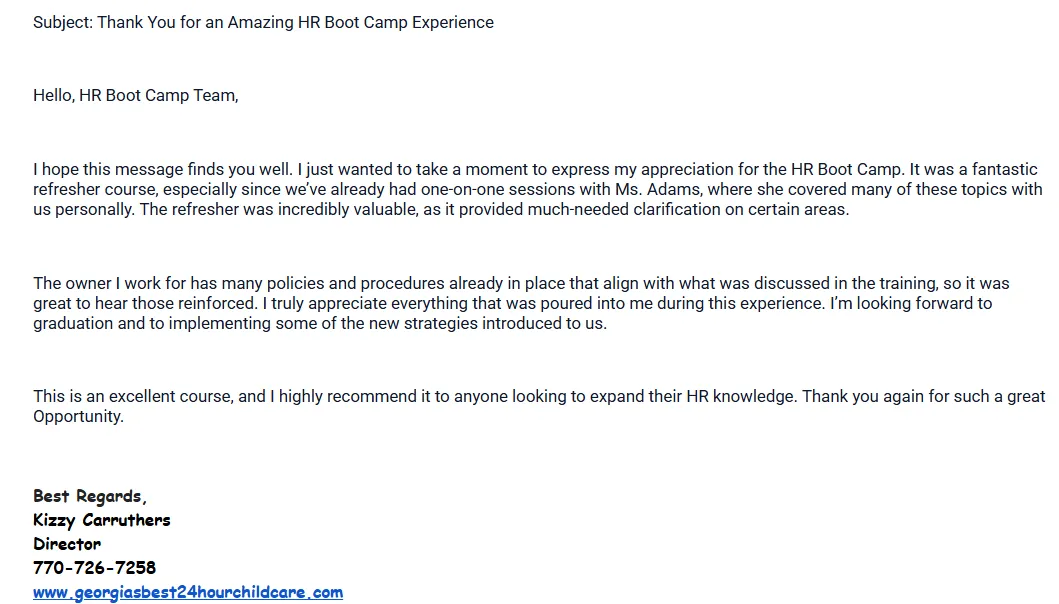Click the line starting 'us personally. The refresher'

click(441, 209)
